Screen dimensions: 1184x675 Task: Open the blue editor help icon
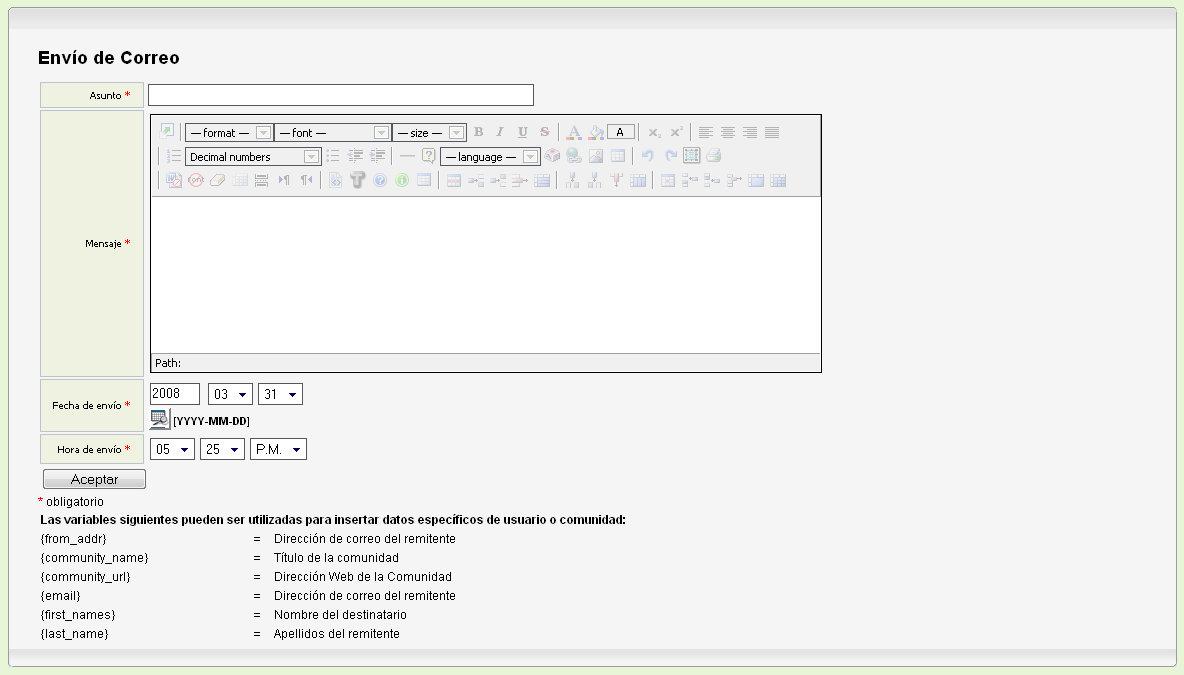coord(380,180)
